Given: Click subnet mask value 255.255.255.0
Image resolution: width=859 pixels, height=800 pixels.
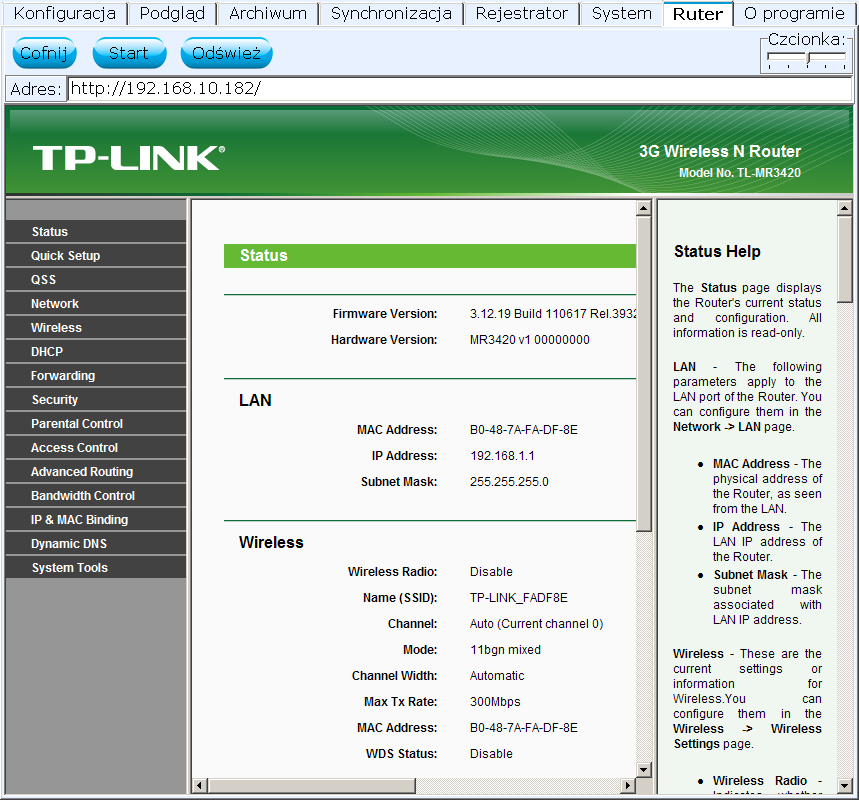Looking at the screenshot, I should [x=509, y=482].
